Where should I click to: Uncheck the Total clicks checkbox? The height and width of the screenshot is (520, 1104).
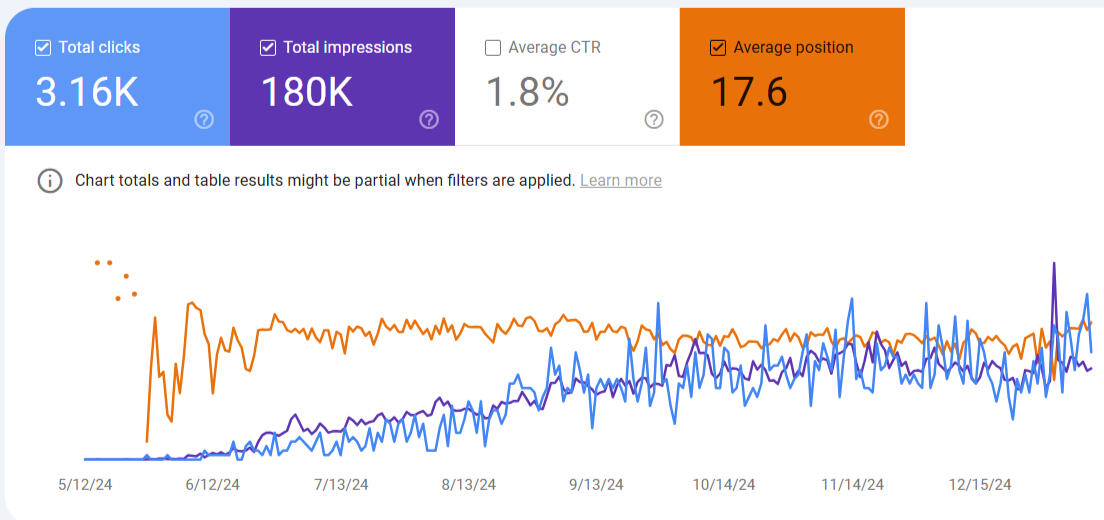(x=43, y=47)
